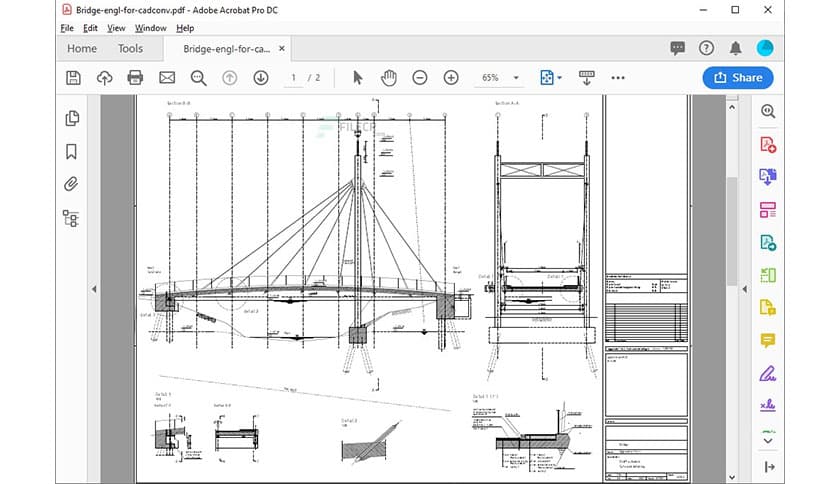This screenshot has height=484, width=836.
Task: Open the Request Signatures tool
Action: point(768,406)
